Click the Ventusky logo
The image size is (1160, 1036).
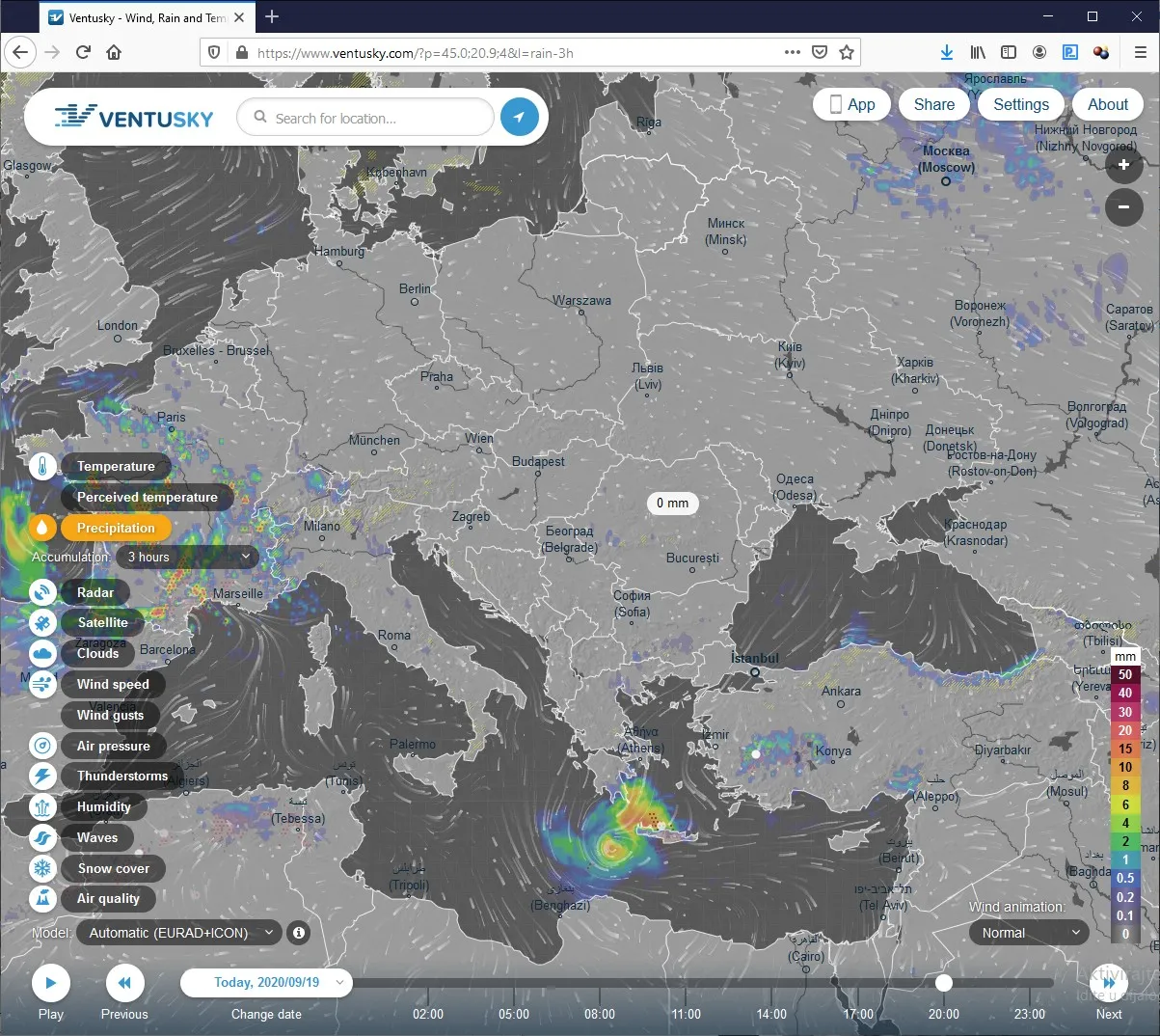click(134, 118)
